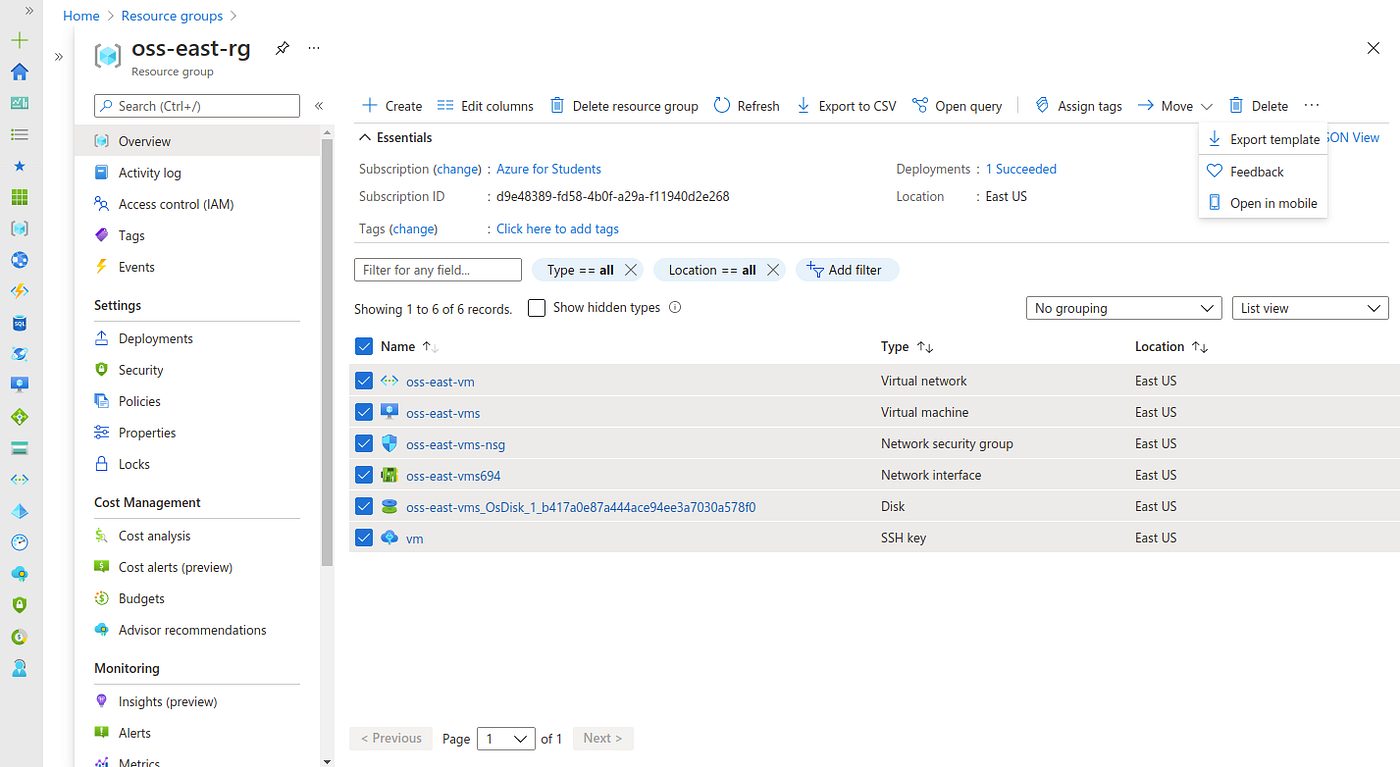Open the Azure for Students subscription link
1400x767 pixels.
(x=548, y=169)
